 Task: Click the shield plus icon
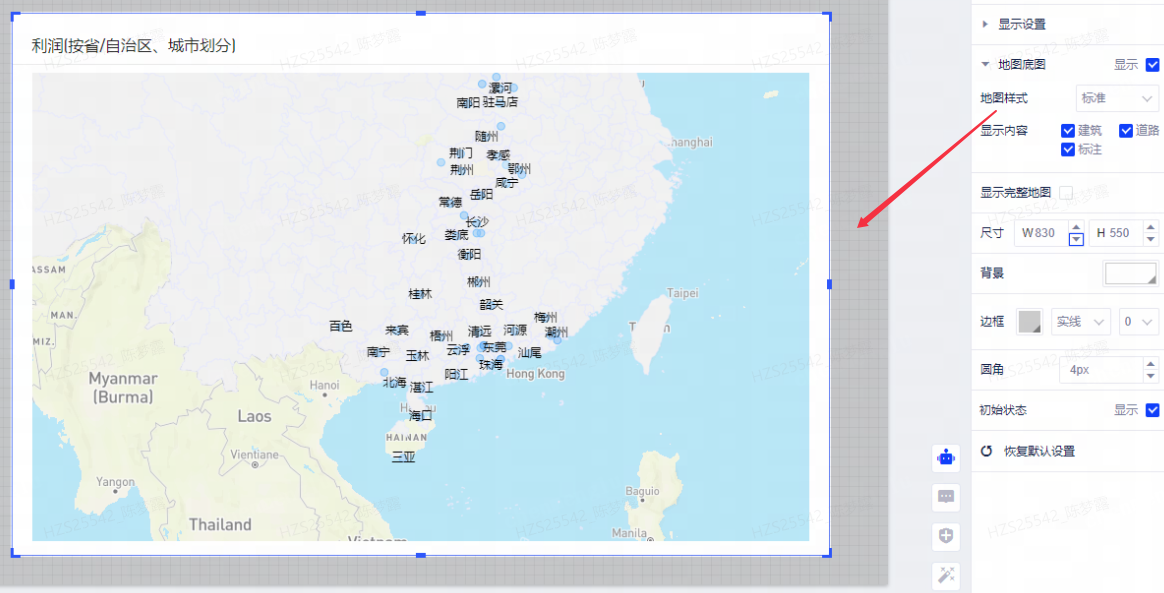[946, 536]
